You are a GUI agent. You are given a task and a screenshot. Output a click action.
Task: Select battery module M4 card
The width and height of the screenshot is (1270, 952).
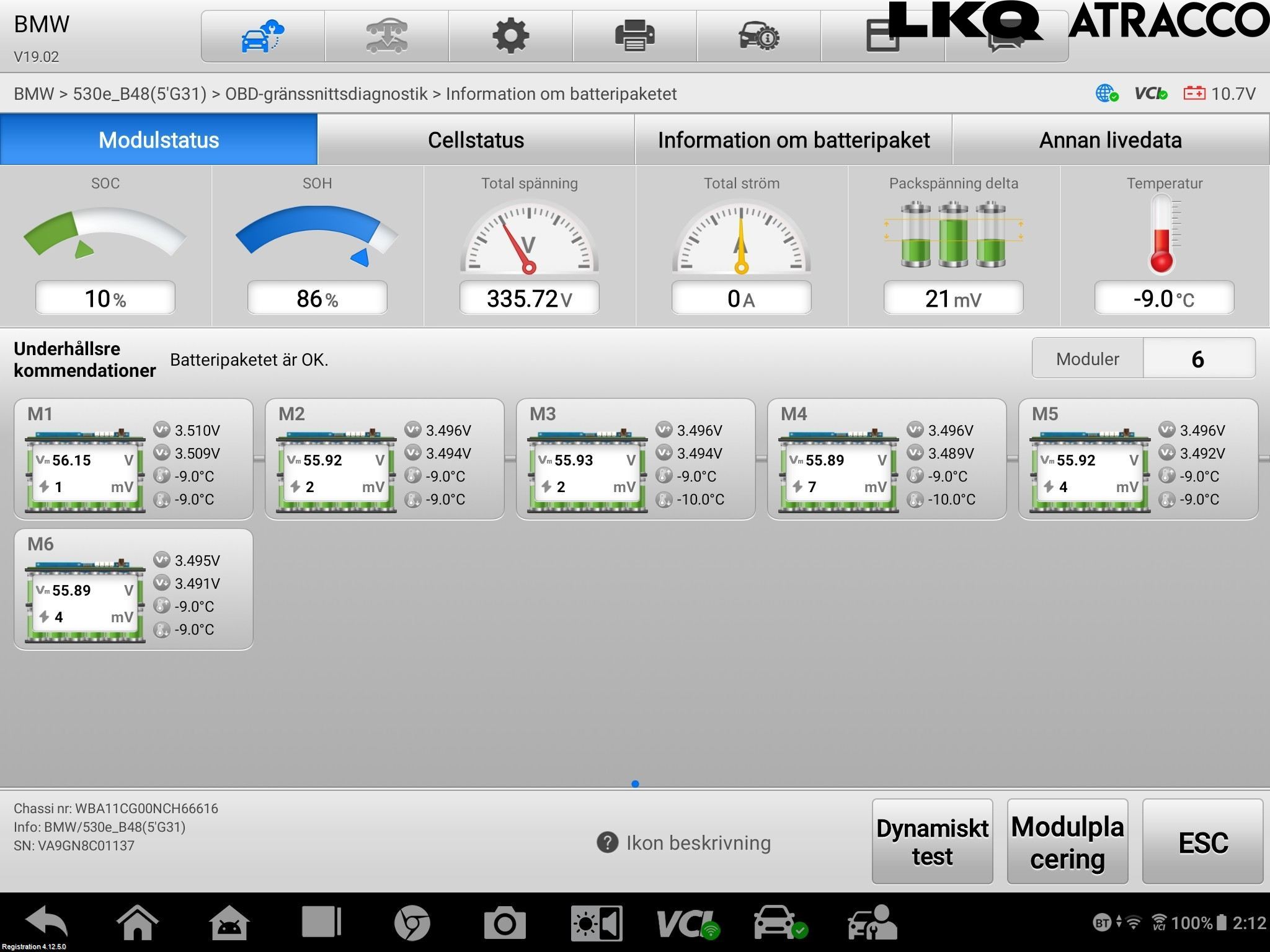pyautogui.click(x=886, y=459)
